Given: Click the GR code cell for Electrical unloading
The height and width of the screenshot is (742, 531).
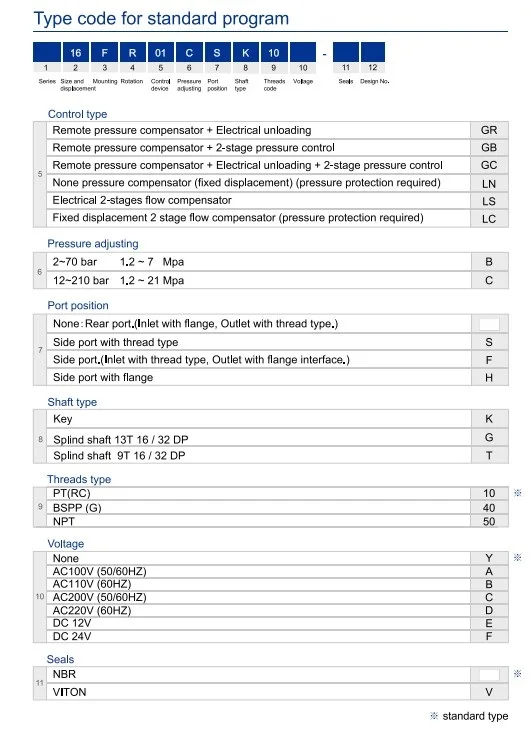Looking at the screenshot, I should coord(489,130).
